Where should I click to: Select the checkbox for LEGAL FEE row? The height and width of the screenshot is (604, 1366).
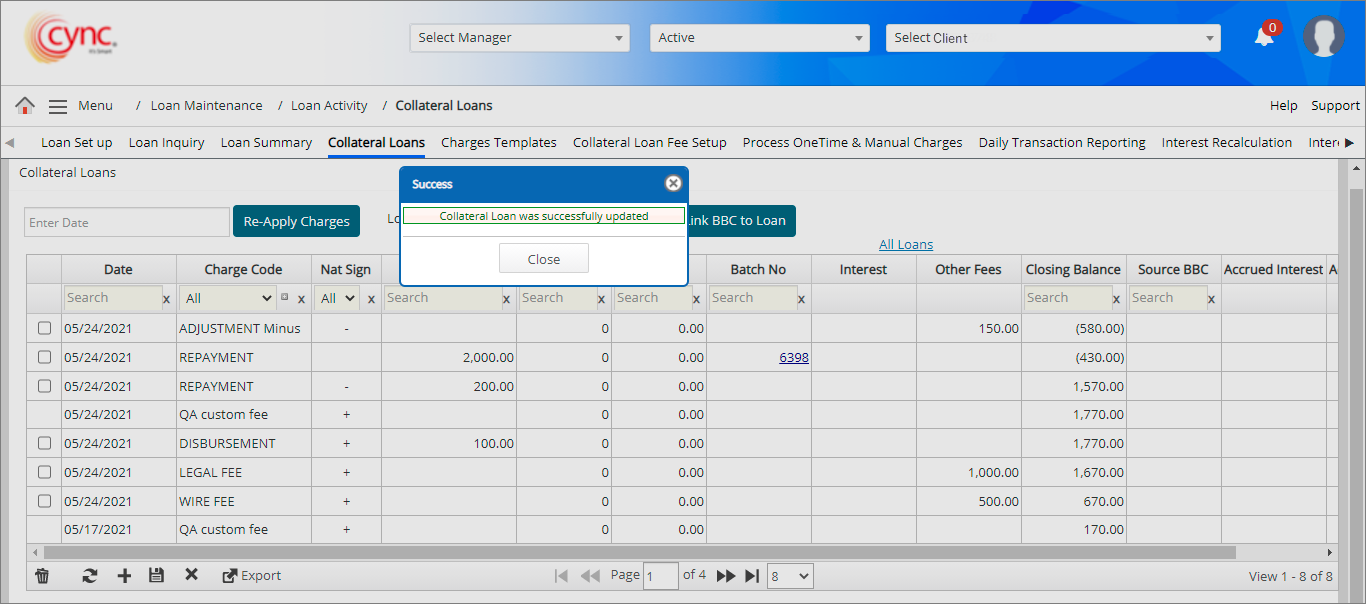(x=44, y=472)
